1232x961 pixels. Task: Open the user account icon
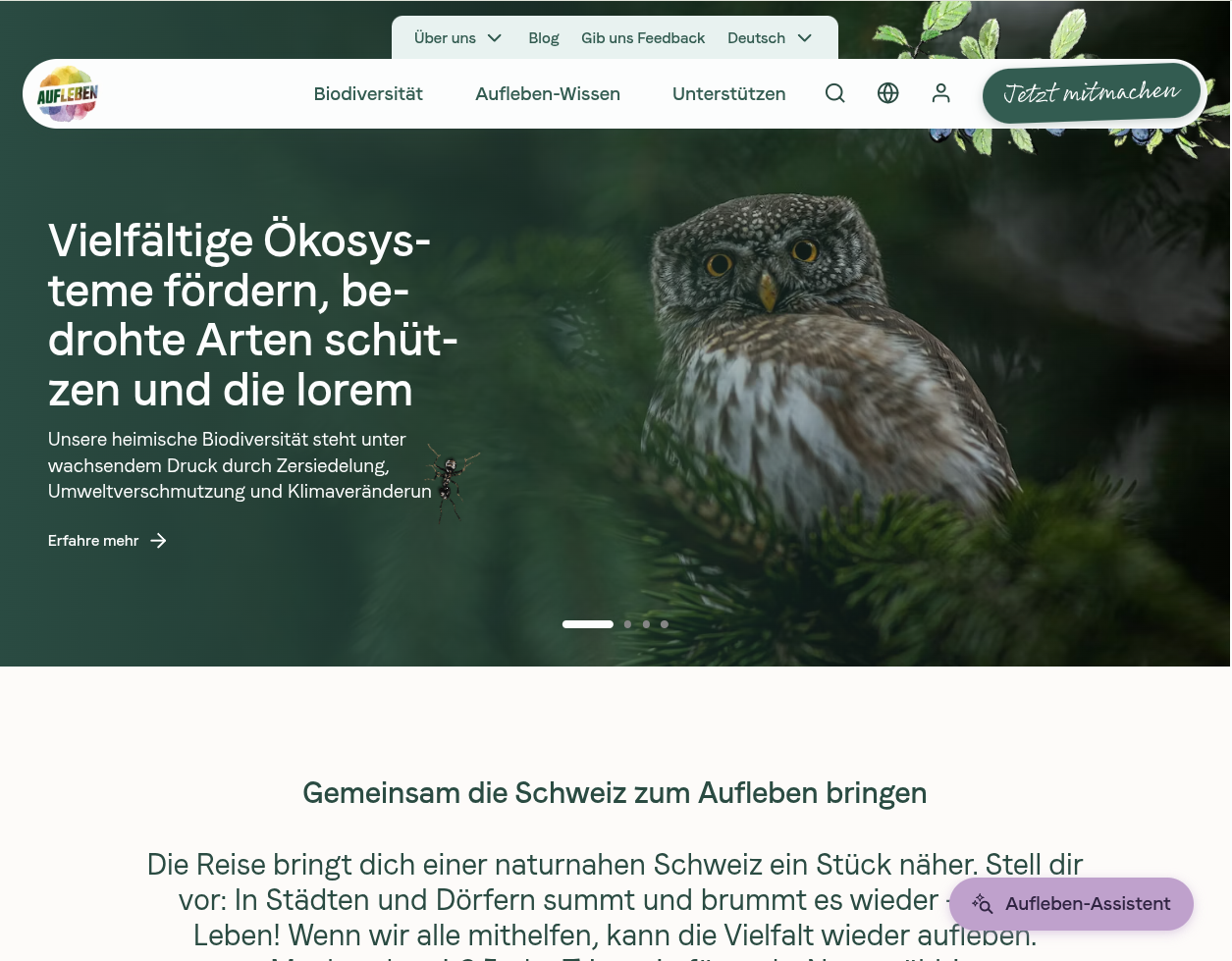[x=941, y=93]
